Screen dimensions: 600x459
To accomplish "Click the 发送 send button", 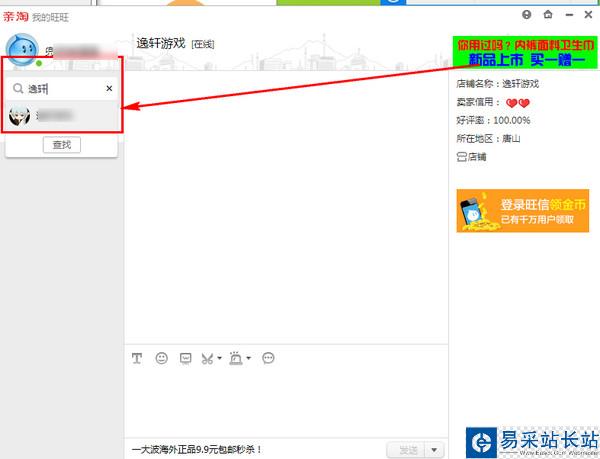I will tap(407, 450).
